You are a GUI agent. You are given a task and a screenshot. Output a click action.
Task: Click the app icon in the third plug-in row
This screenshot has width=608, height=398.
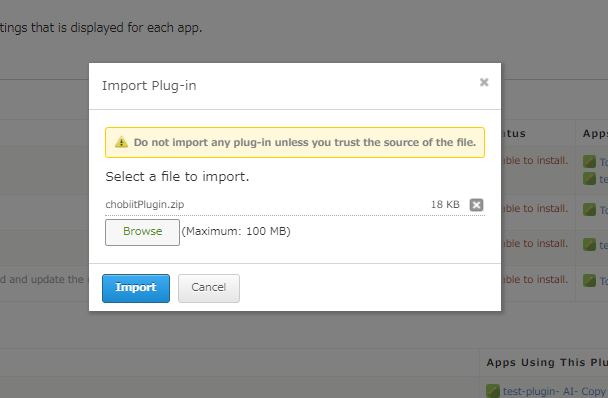589,244
